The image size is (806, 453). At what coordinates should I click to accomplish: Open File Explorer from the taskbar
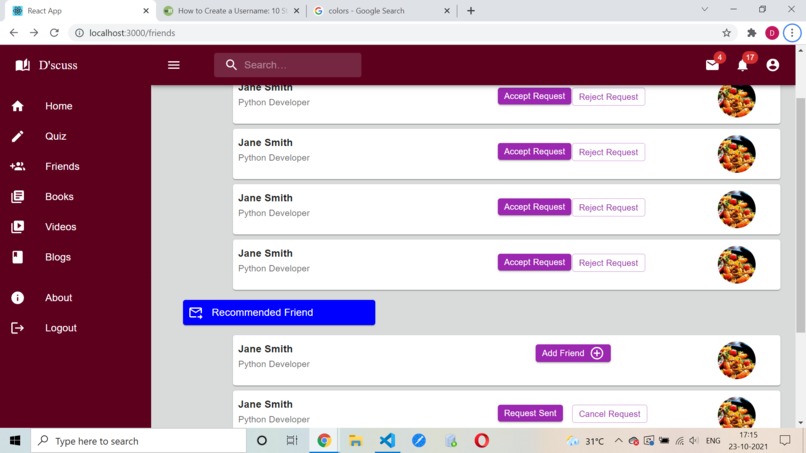click(355, 441)
